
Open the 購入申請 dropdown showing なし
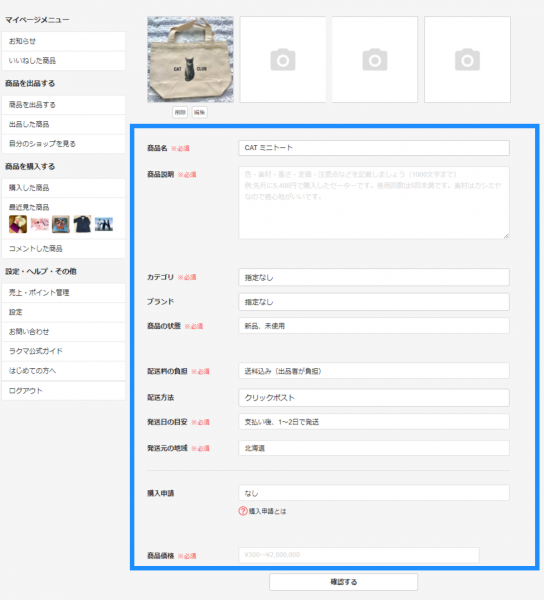point(374,493)
